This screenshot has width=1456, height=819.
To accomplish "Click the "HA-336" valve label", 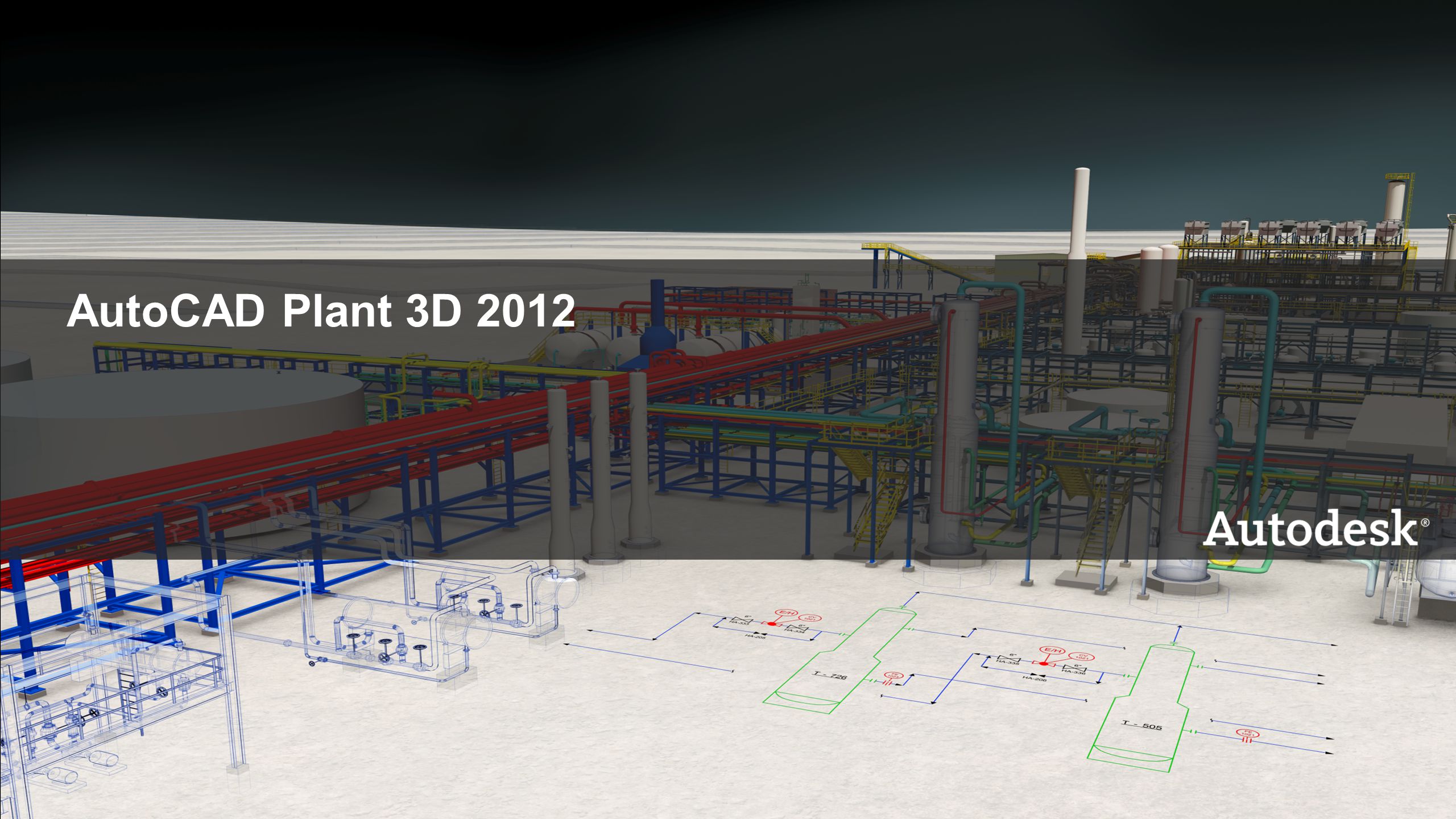I will (1074, 672).
